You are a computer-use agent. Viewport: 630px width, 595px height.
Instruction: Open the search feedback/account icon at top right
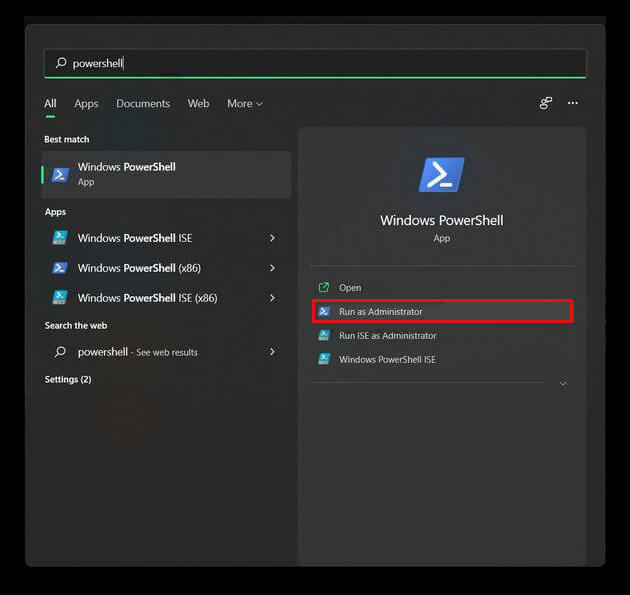tap(545, 103)
